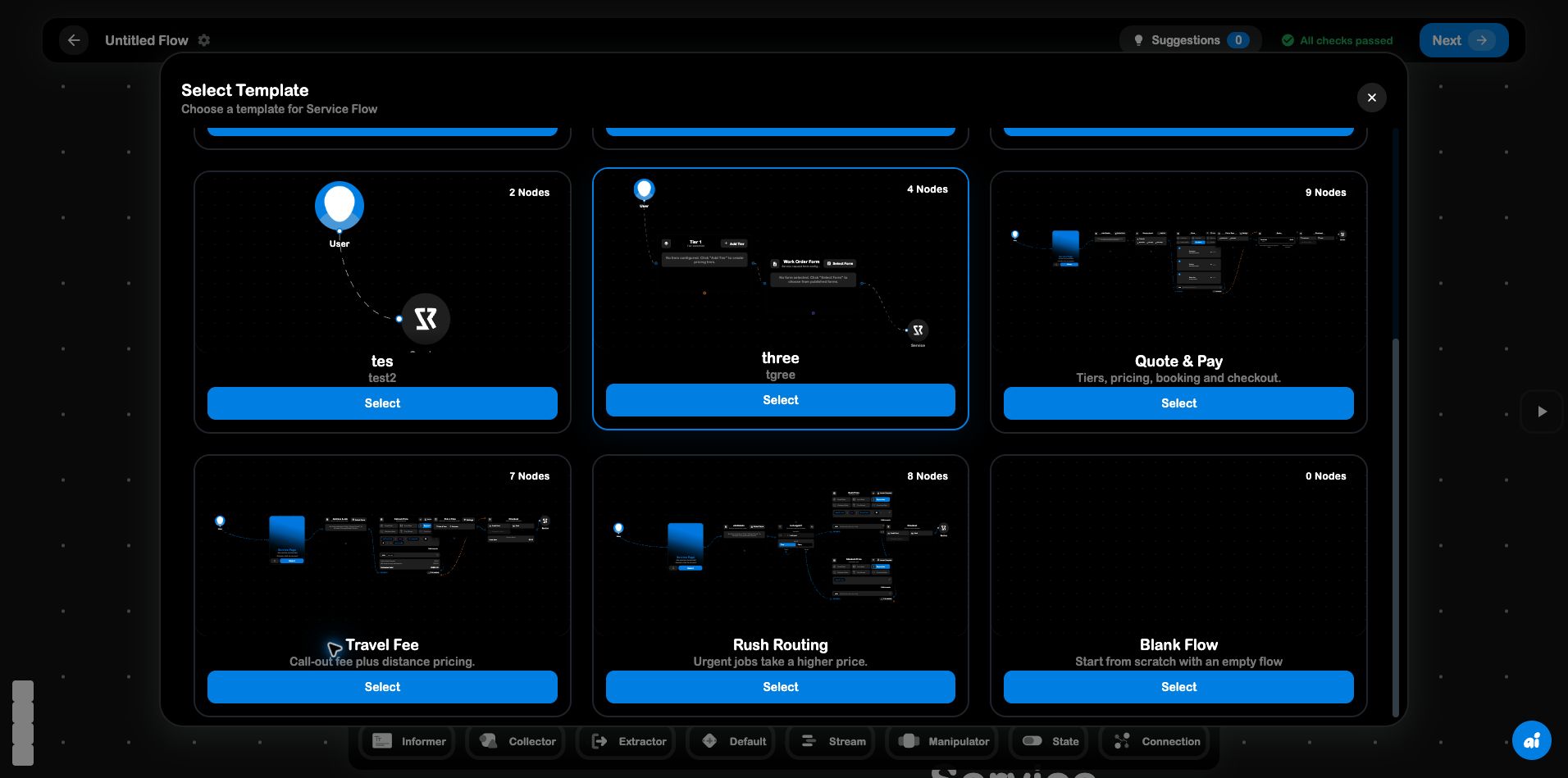1568x778 pixels.
Task: Click the tes template preview thumbnail
Action: coord(382,264)
